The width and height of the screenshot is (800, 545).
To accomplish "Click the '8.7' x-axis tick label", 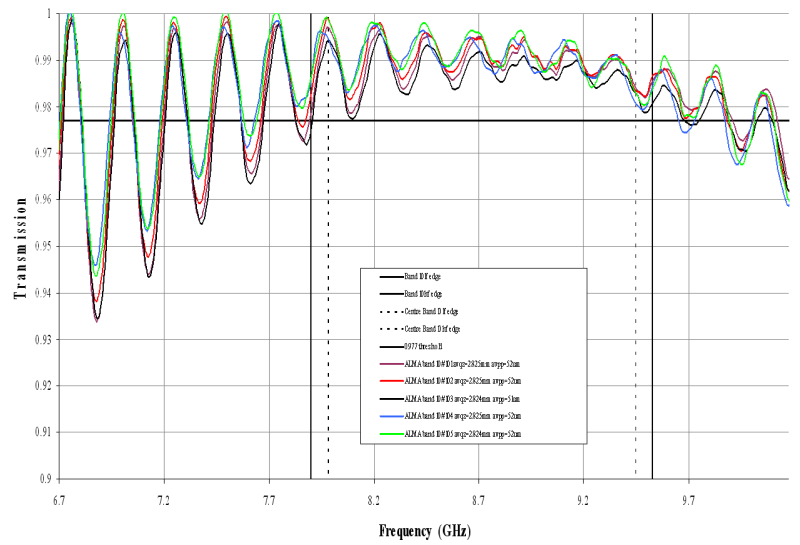I will [479, 501].
